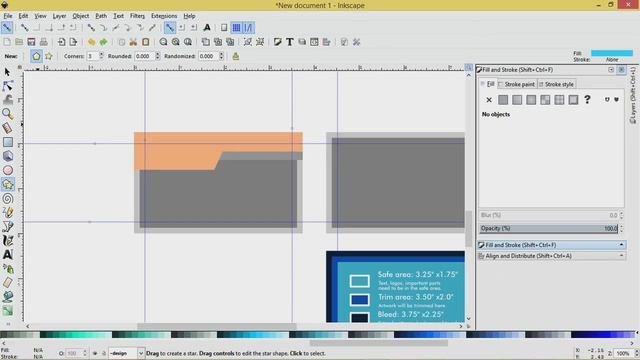Screen dimensions: 640x360
Task: Select the Gradient tool
Action: pyautogui.click(x=7, y=311)
